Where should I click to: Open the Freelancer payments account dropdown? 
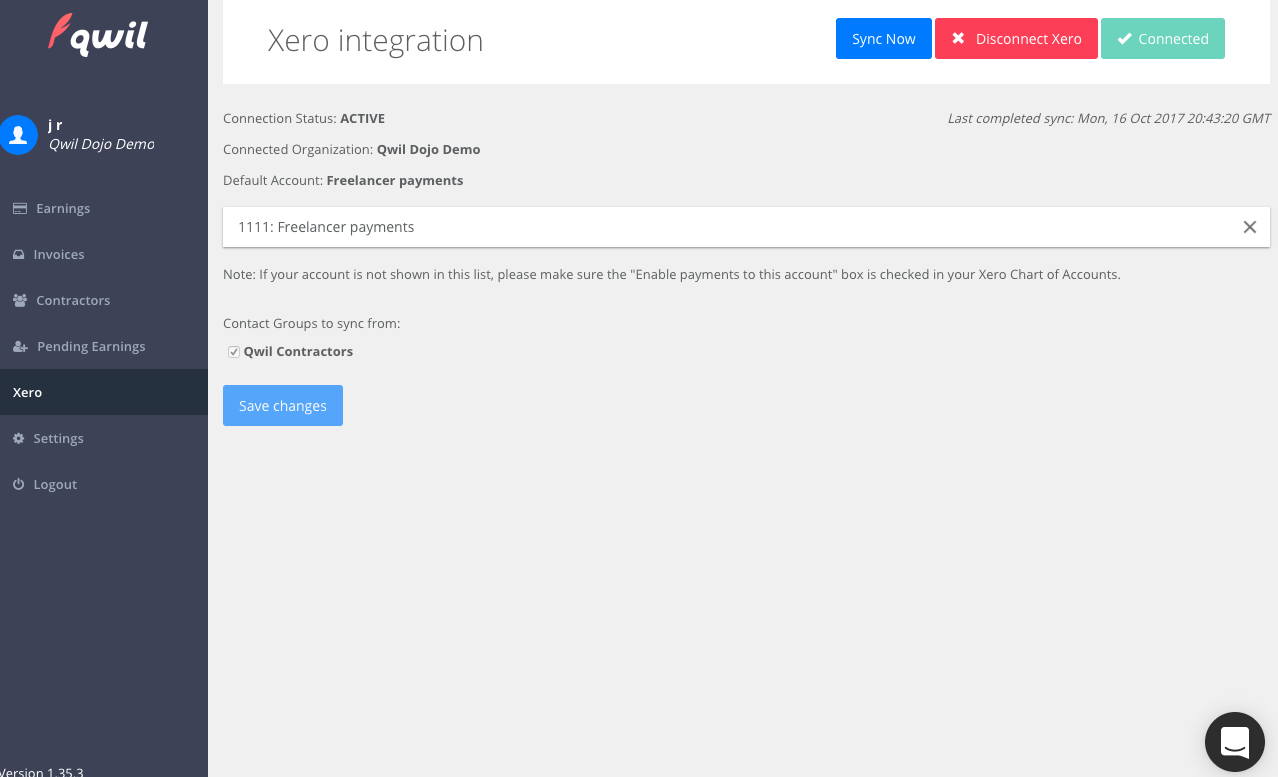(x=730, y=227)
